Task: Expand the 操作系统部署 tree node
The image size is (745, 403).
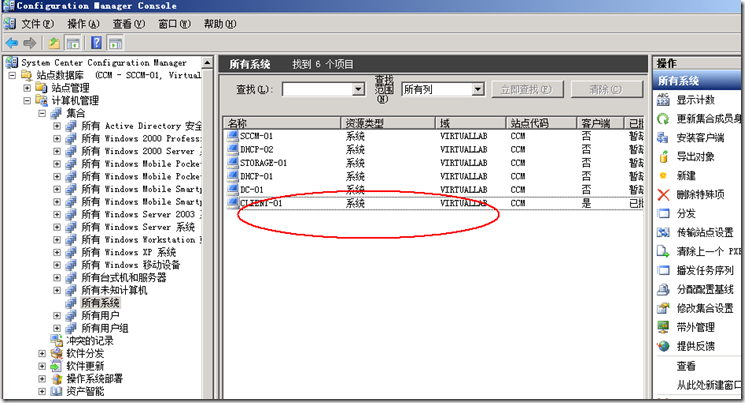Action: pyautogui.click(x=42, y=379)
